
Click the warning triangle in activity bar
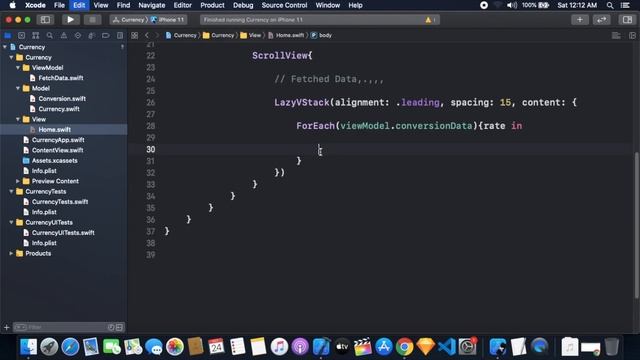coord(428,20)
